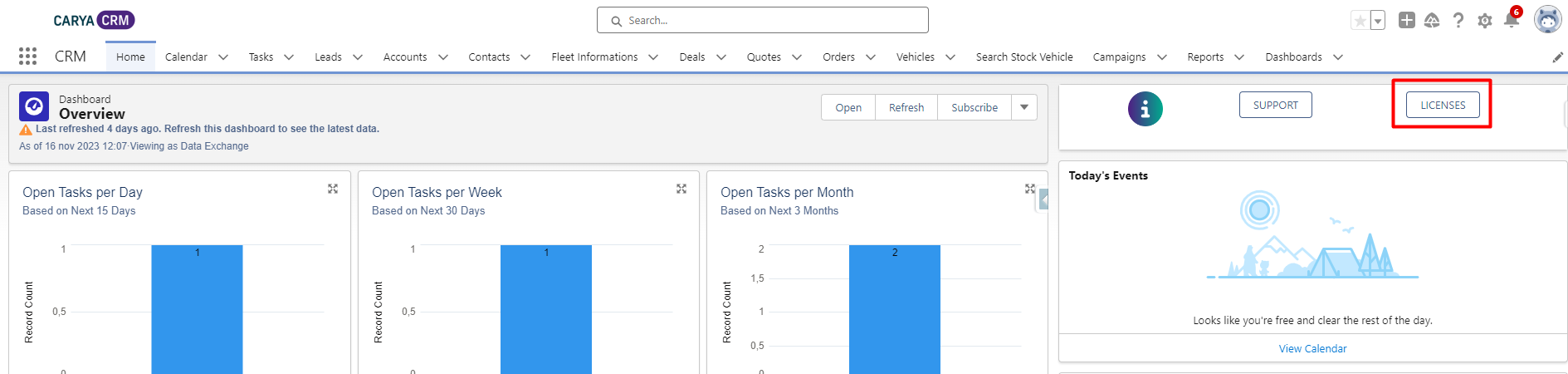Click the dashboard Refresh button
The image size is (1568, 374).
pyautogui.click(x=906, y=107)
